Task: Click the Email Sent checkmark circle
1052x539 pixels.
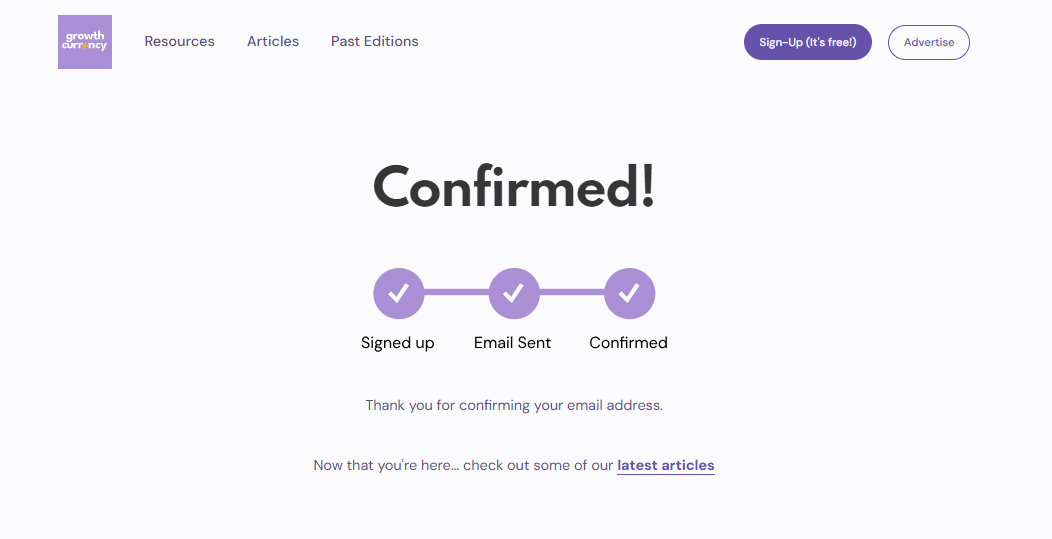Action: click(514, 293)
